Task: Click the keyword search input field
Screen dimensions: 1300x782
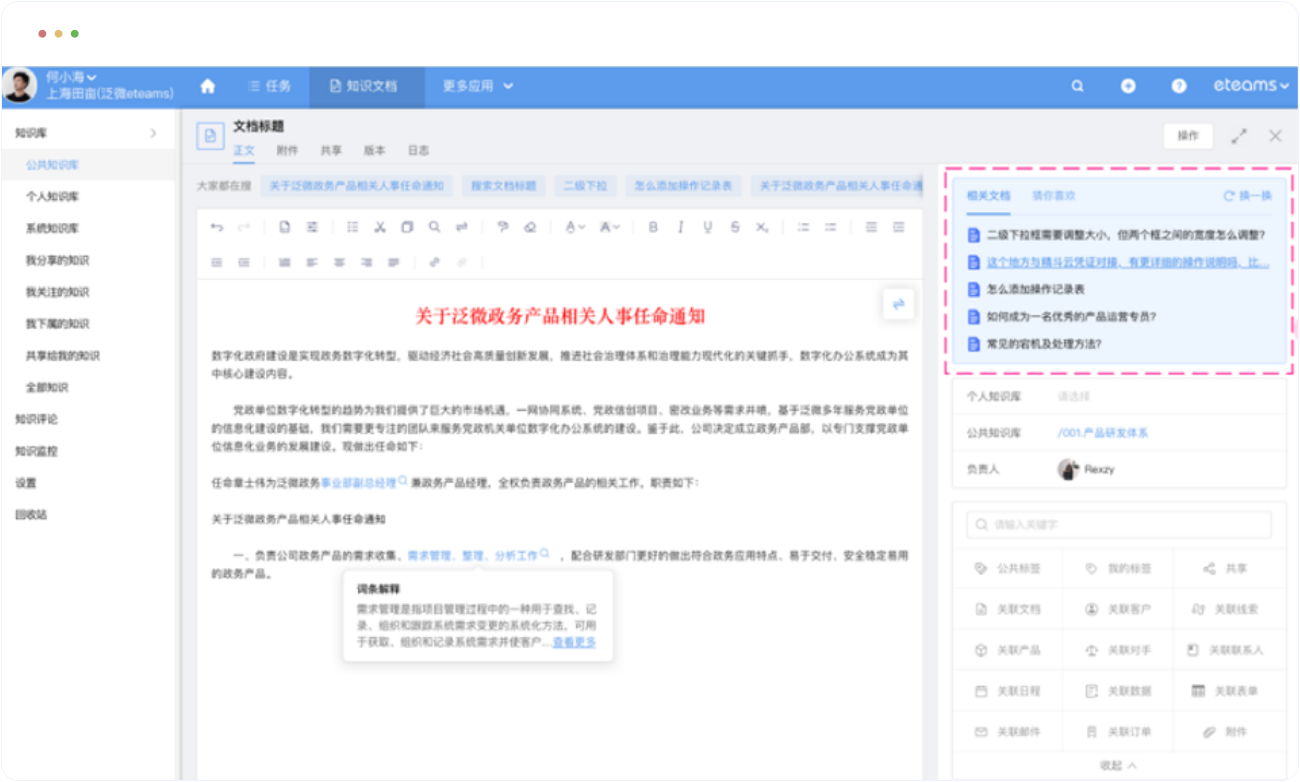Action: pos(1118,525)
